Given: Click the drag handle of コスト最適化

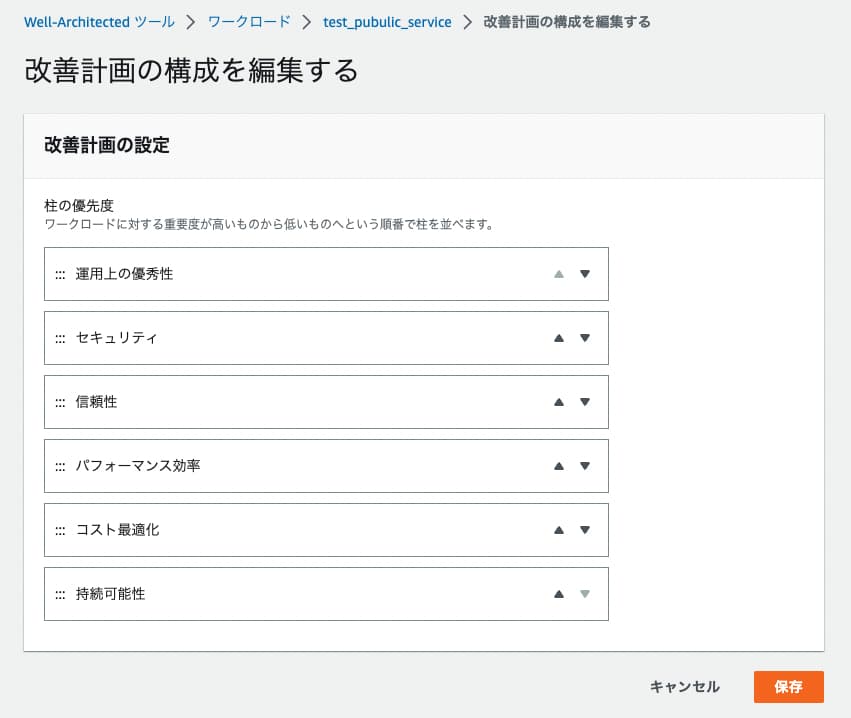Looking at the screenshot, I should tap(60, 531).
